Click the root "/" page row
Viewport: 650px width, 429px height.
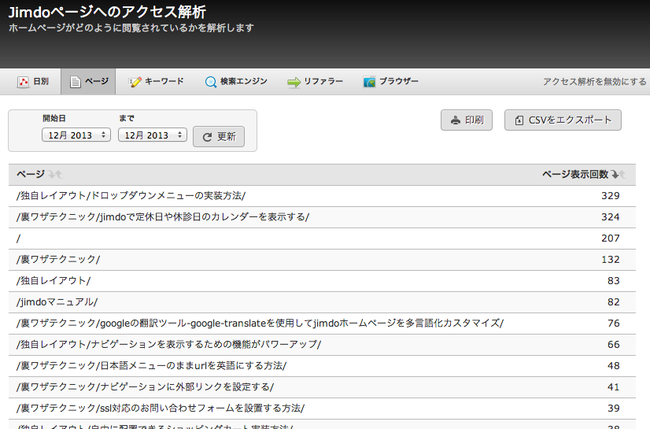click(x=322, y=238)
